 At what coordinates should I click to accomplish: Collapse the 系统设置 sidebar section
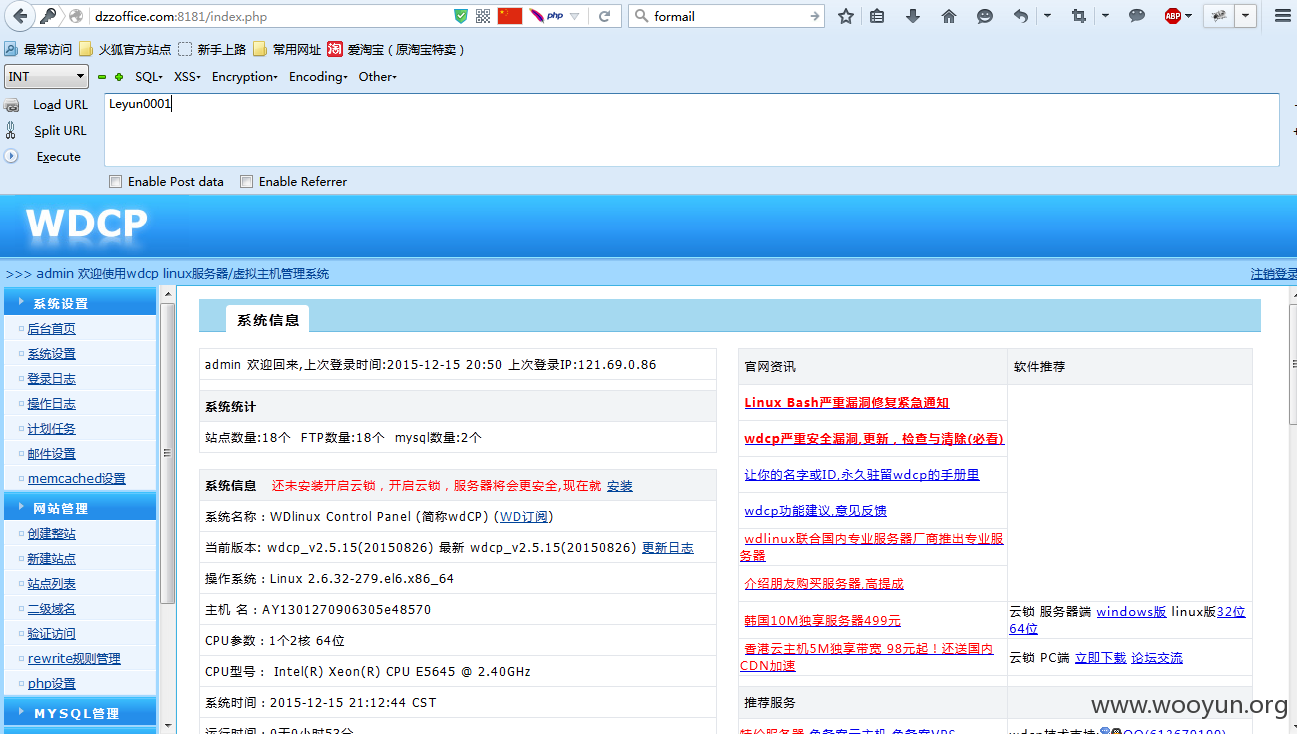tap(79, 303)
